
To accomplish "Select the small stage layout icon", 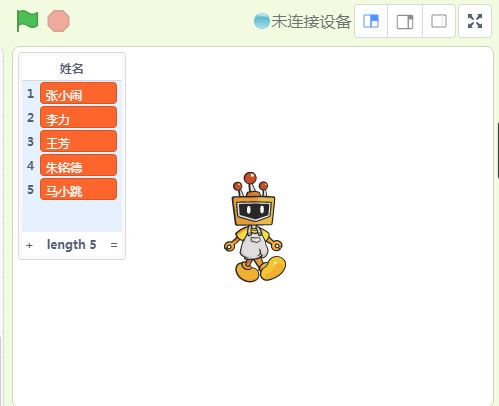I will tap(371, 21).
